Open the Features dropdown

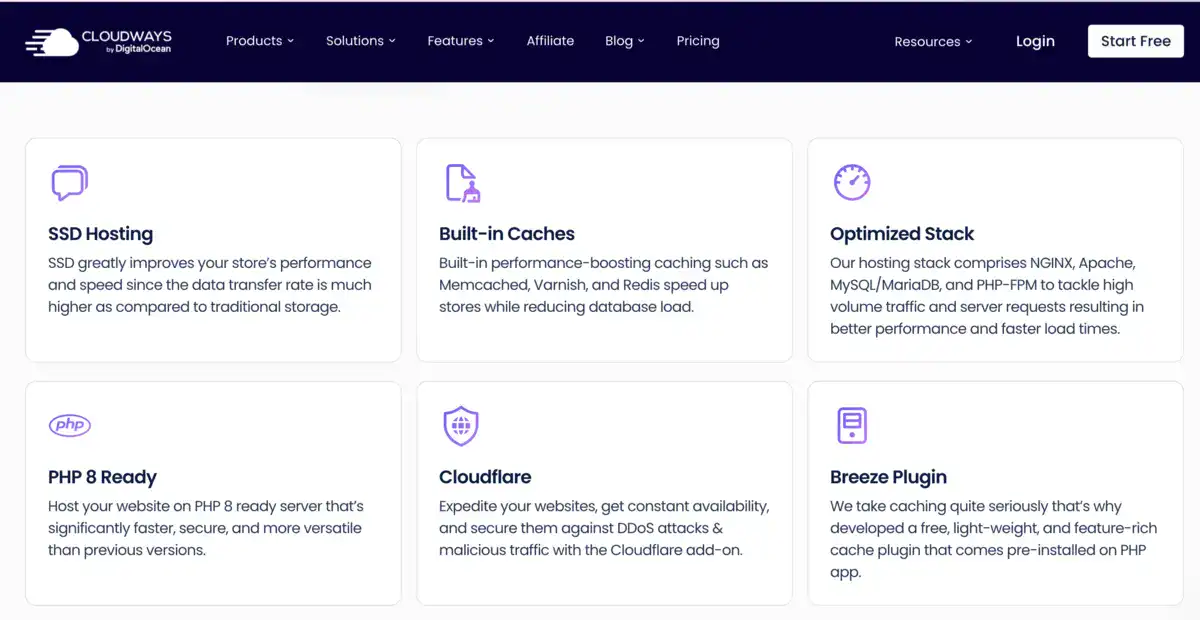point(460,41)
